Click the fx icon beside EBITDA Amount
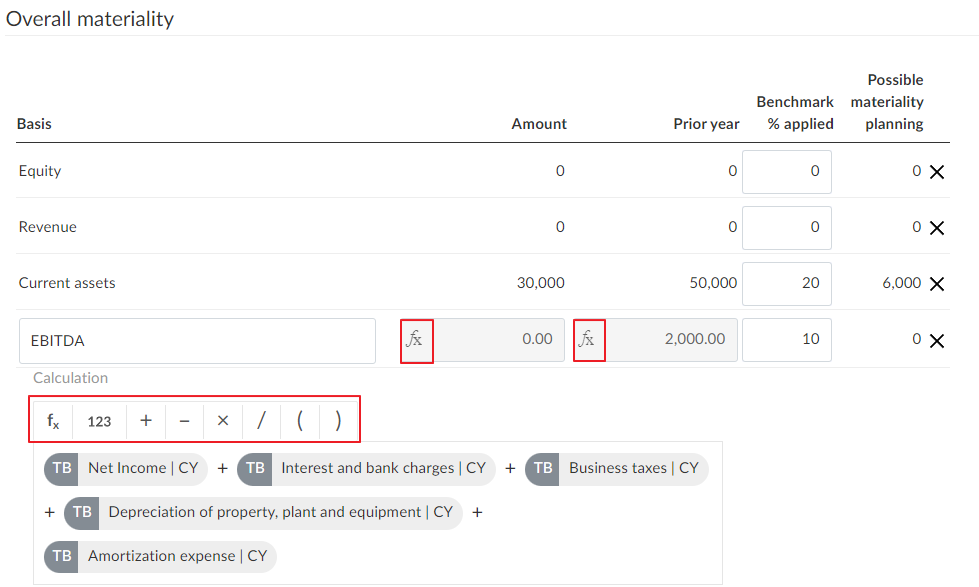979x587 pixels. coord(415,340)
